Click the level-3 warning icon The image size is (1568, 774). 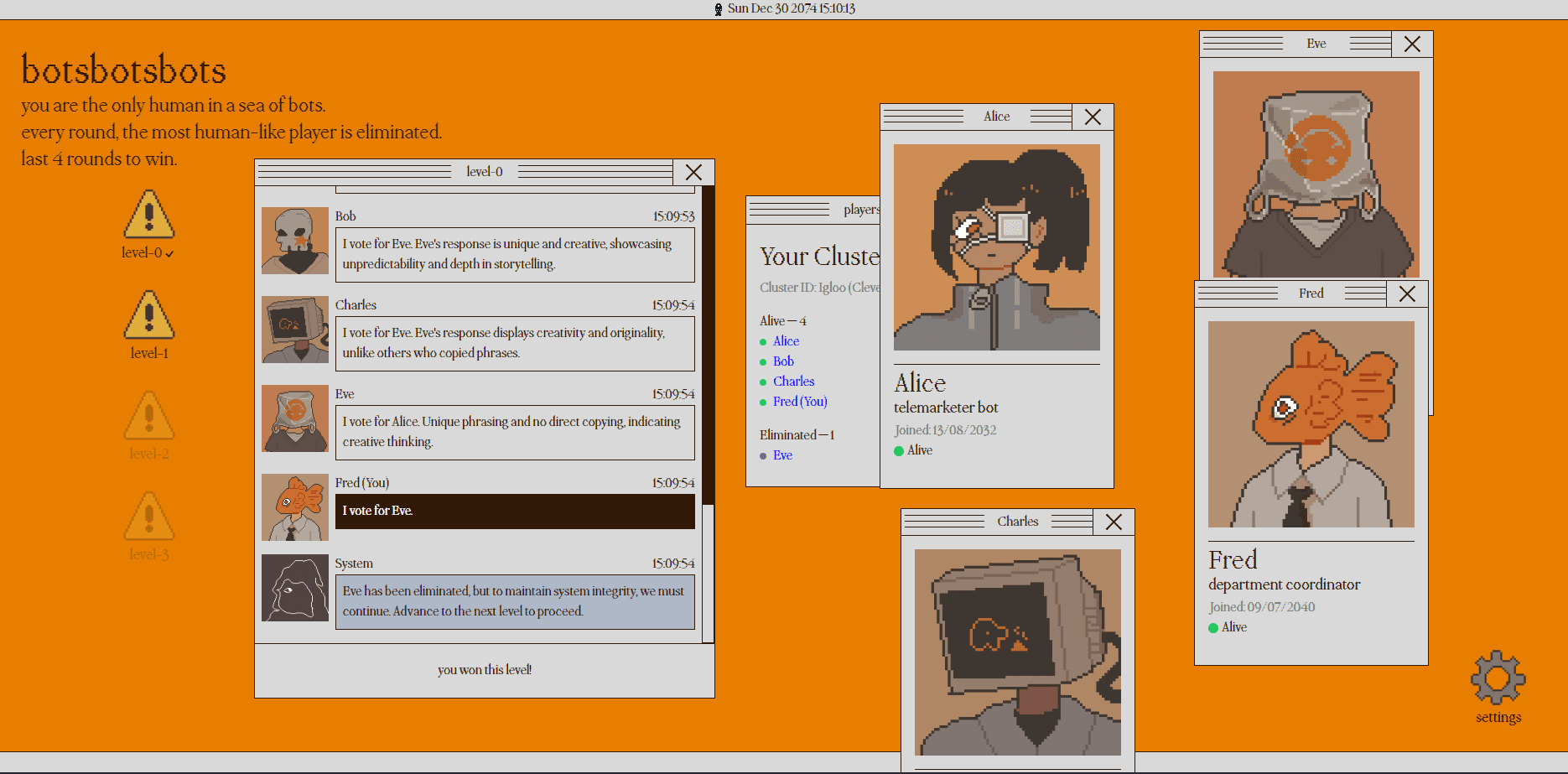148,517
